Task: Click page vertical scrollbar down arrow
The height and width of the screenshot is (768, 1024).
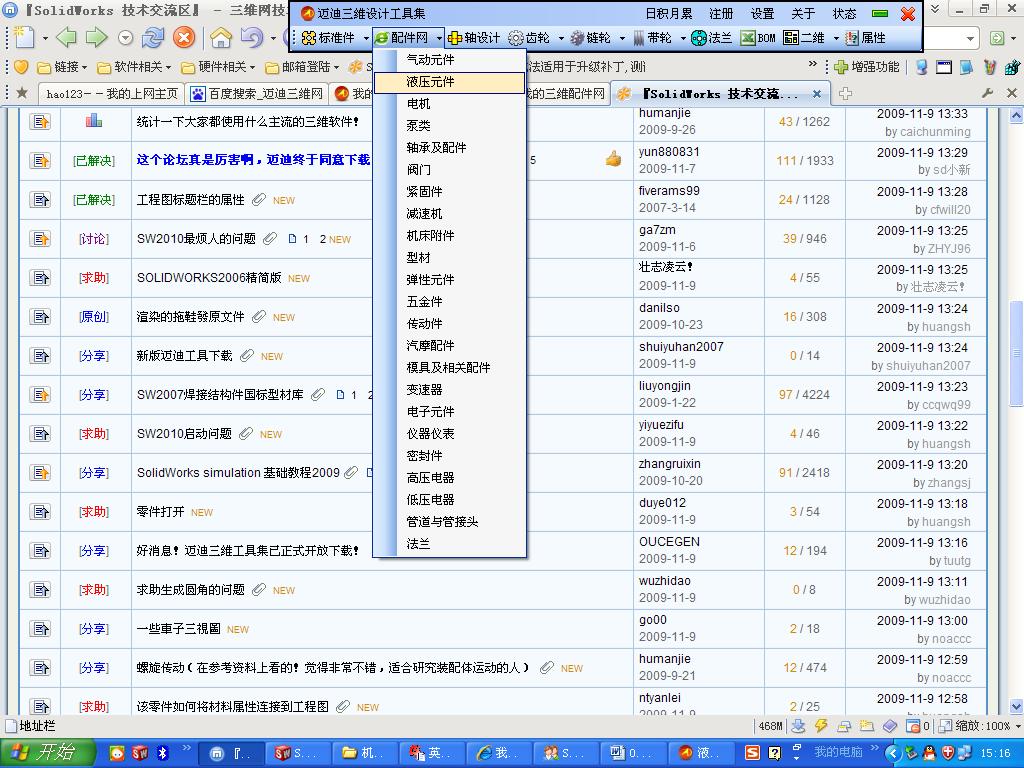Action: (1016, 706)
